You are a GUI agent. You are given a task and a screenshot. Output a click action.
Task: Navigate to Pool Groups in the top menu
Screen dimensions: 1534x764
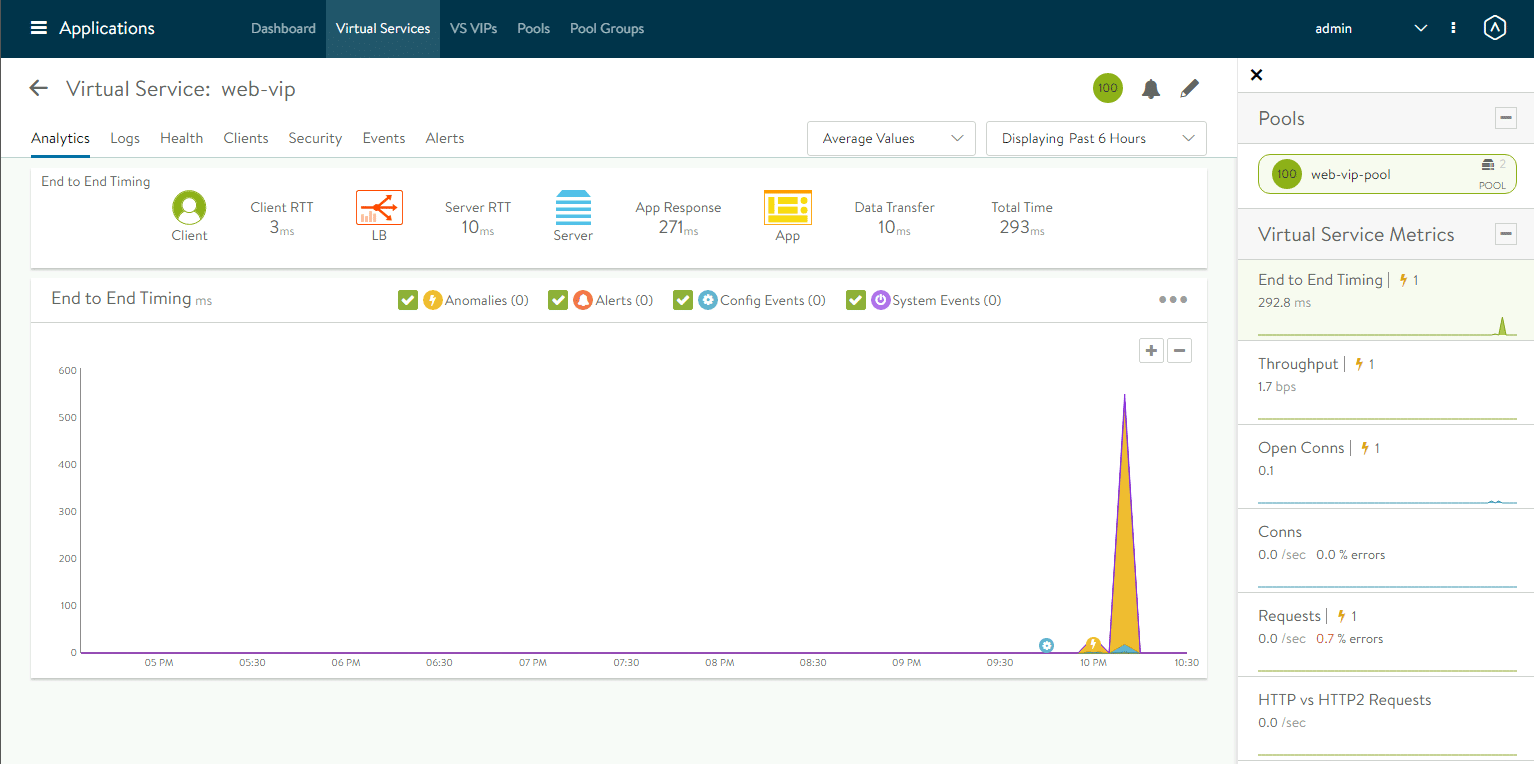pos(607,28)
